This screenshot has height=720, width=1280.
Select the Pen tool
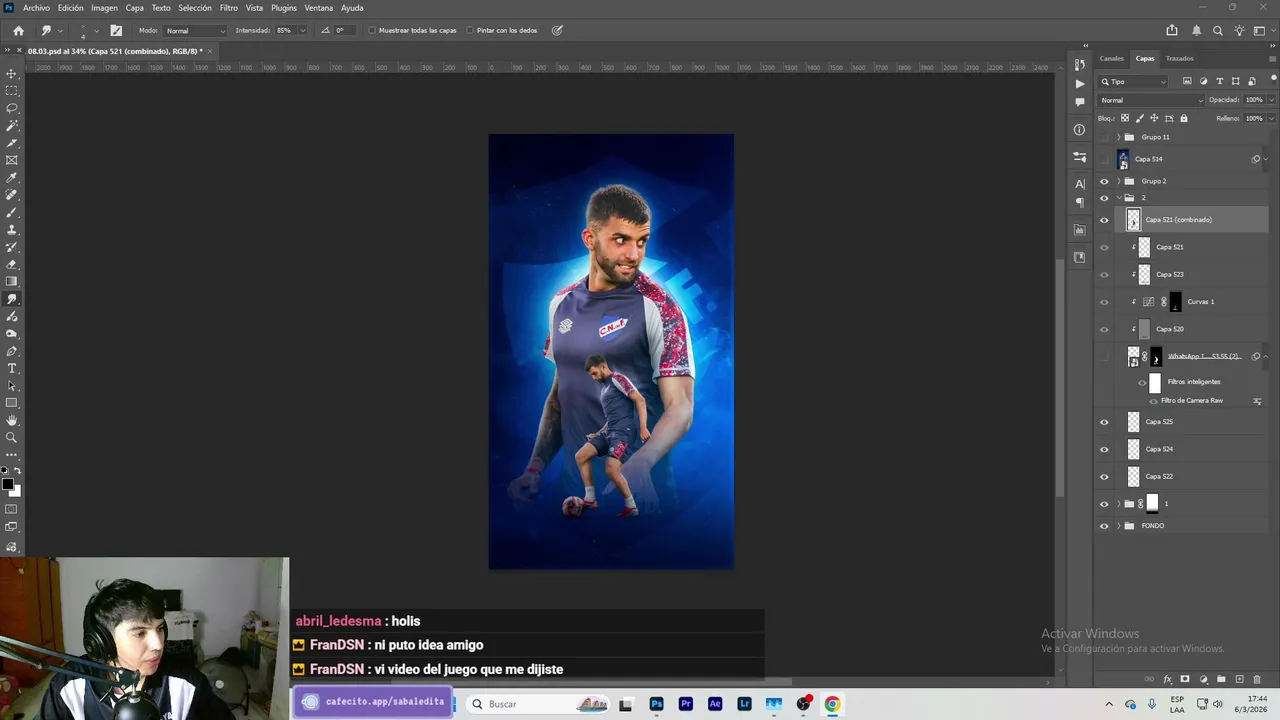pos(12,351)
